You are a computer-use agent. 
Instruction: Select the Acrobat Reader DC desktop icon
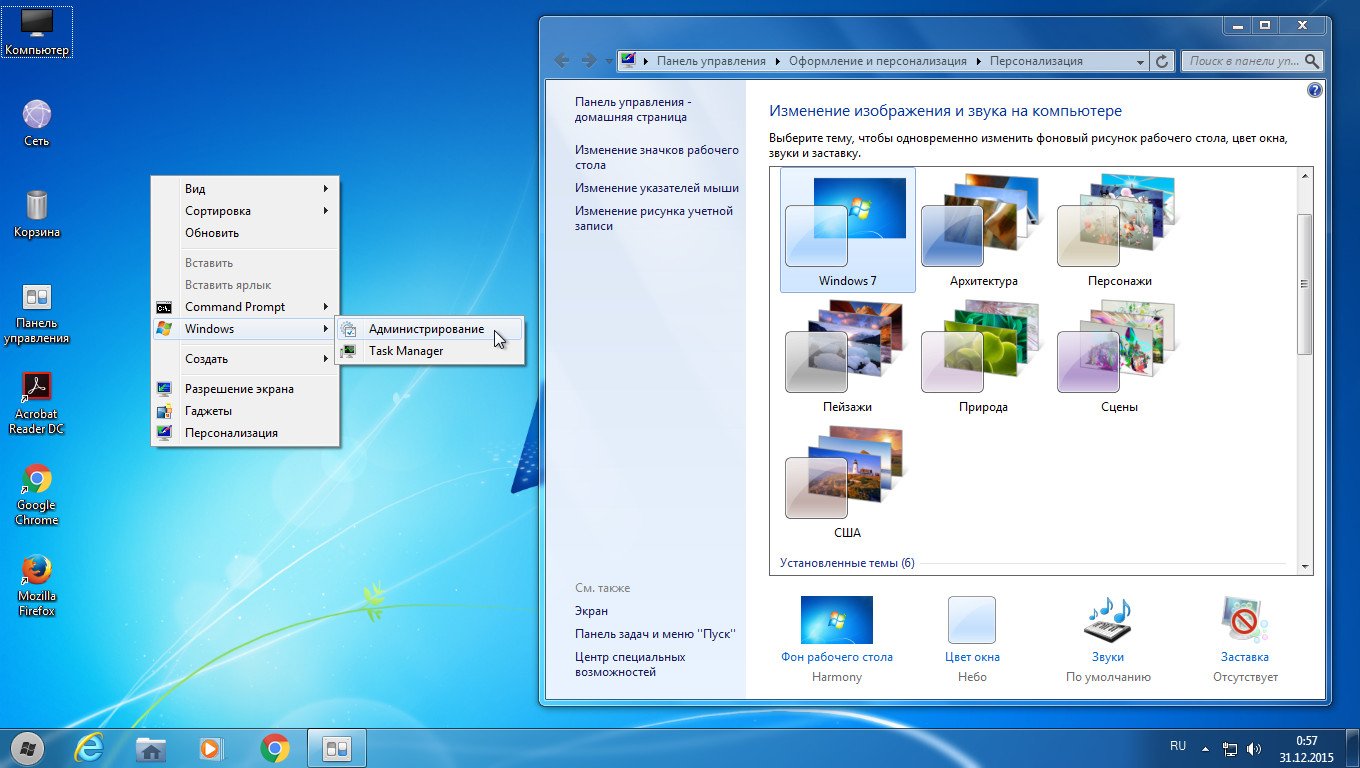coord(36,404)
